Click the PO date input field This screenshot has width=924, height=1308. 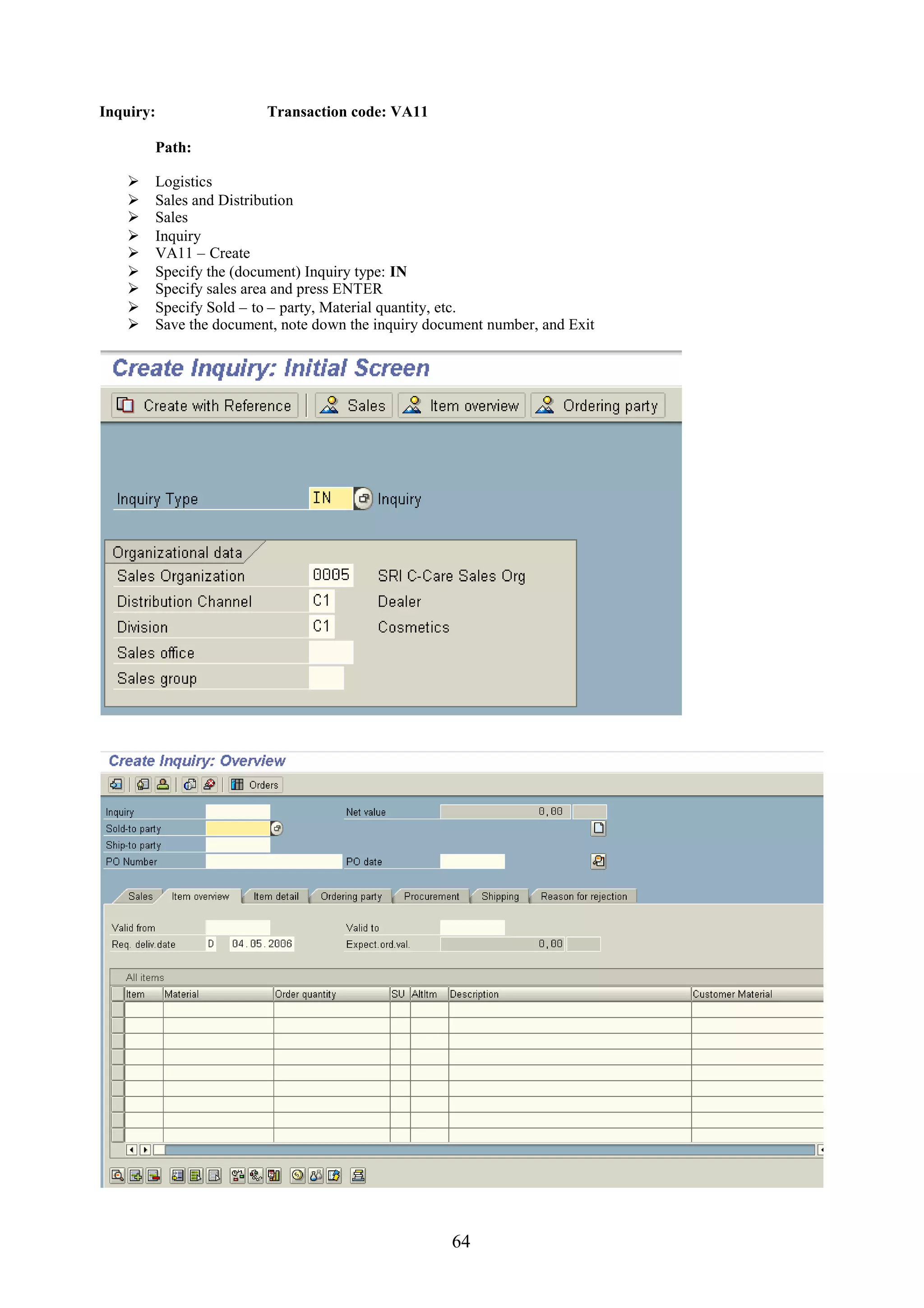point(472,861)
